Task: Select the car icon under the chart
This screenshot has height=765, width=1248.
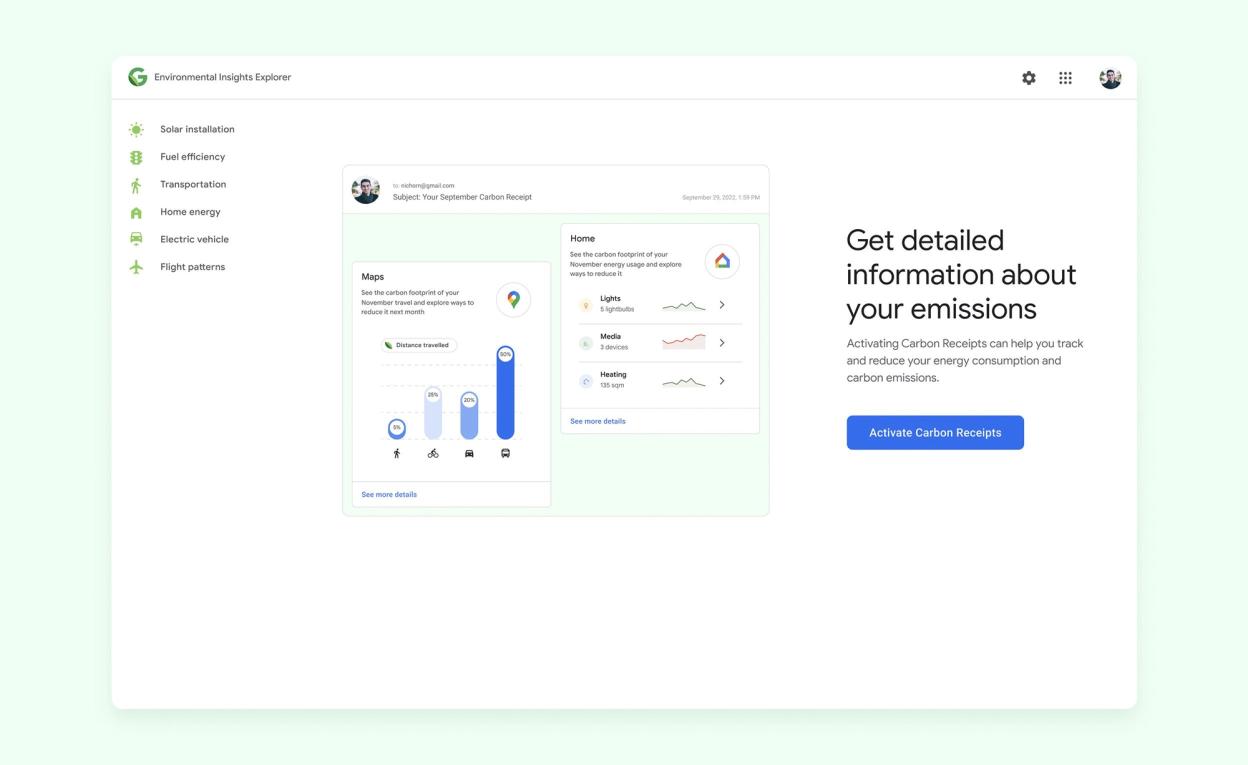Action: coord(469,453)
